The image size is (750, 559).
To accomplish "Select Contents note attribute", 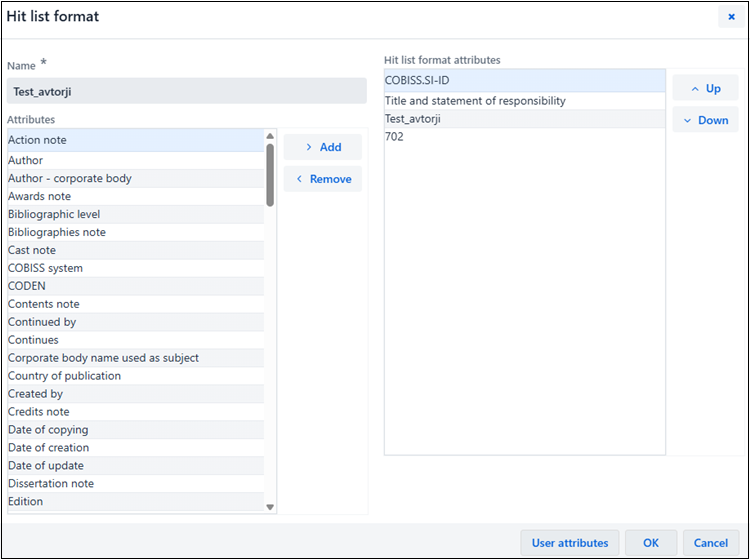I will (x=136, y=304).
